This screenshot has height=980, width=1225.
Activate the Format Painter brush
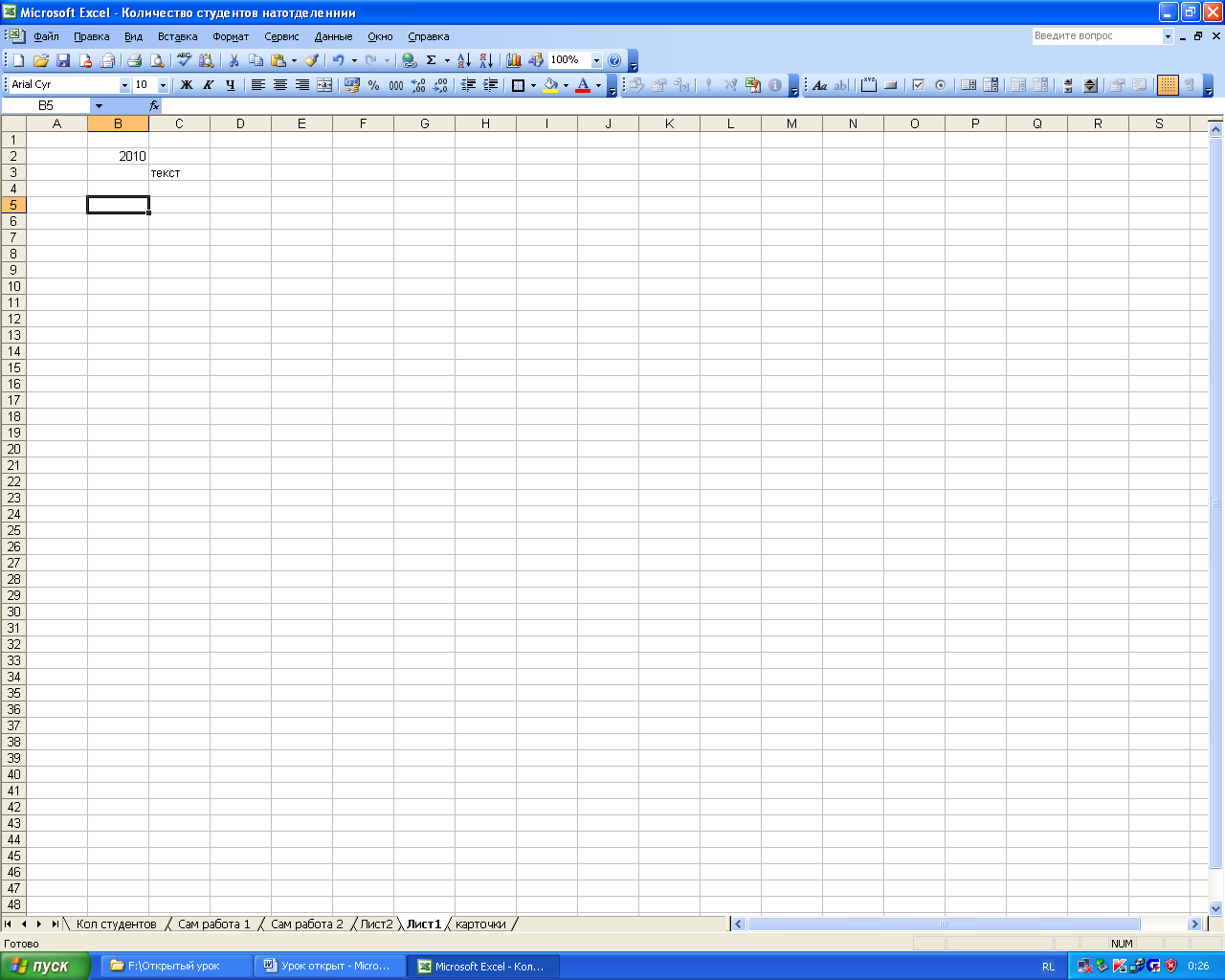point(312,60)
